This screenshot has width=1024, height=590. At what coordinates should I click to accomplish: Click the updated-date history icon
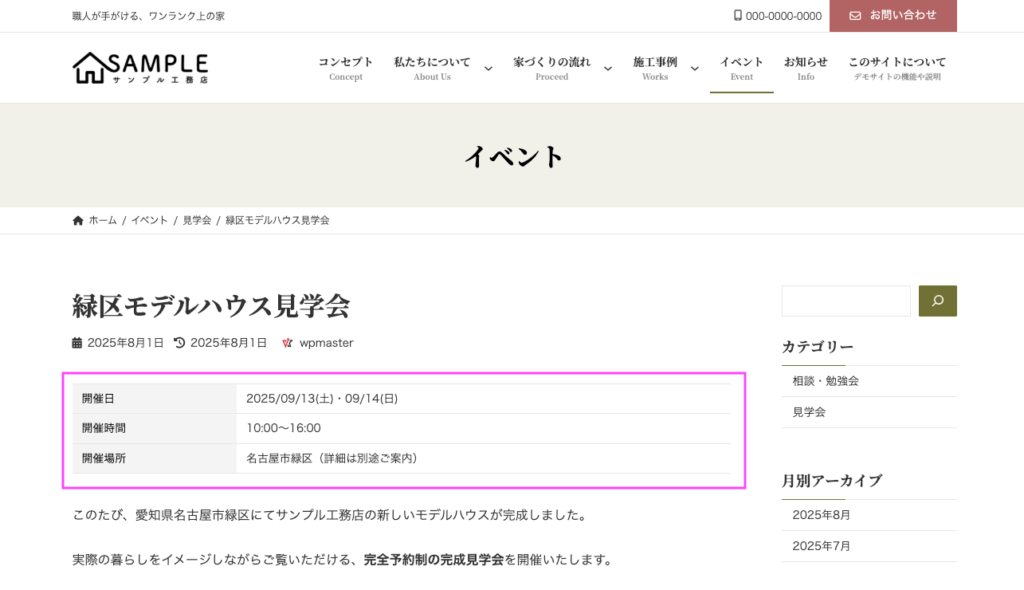pos(180,343)
